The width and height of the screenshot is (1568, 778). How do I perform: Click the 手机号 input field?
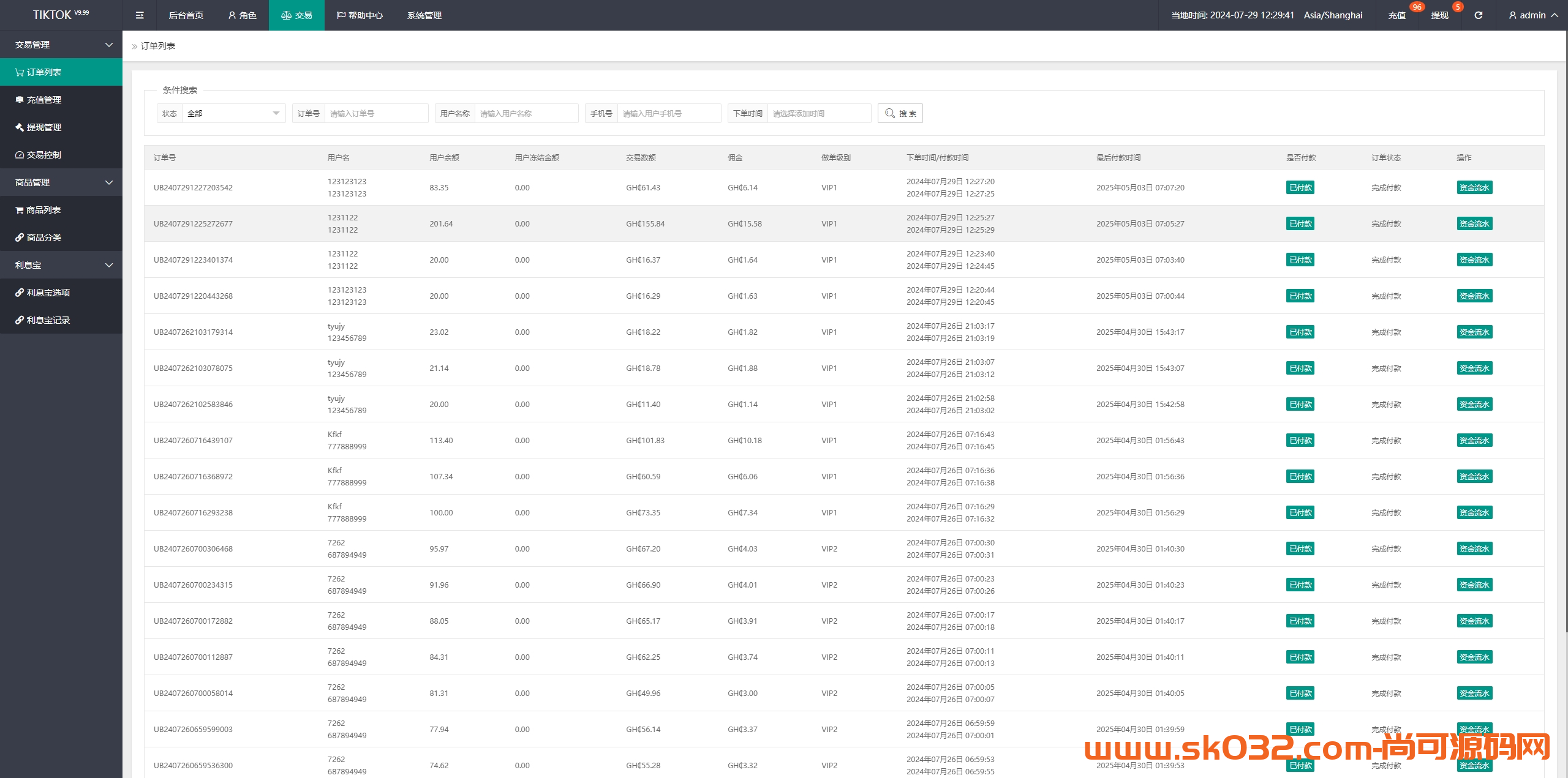point(669,113)
